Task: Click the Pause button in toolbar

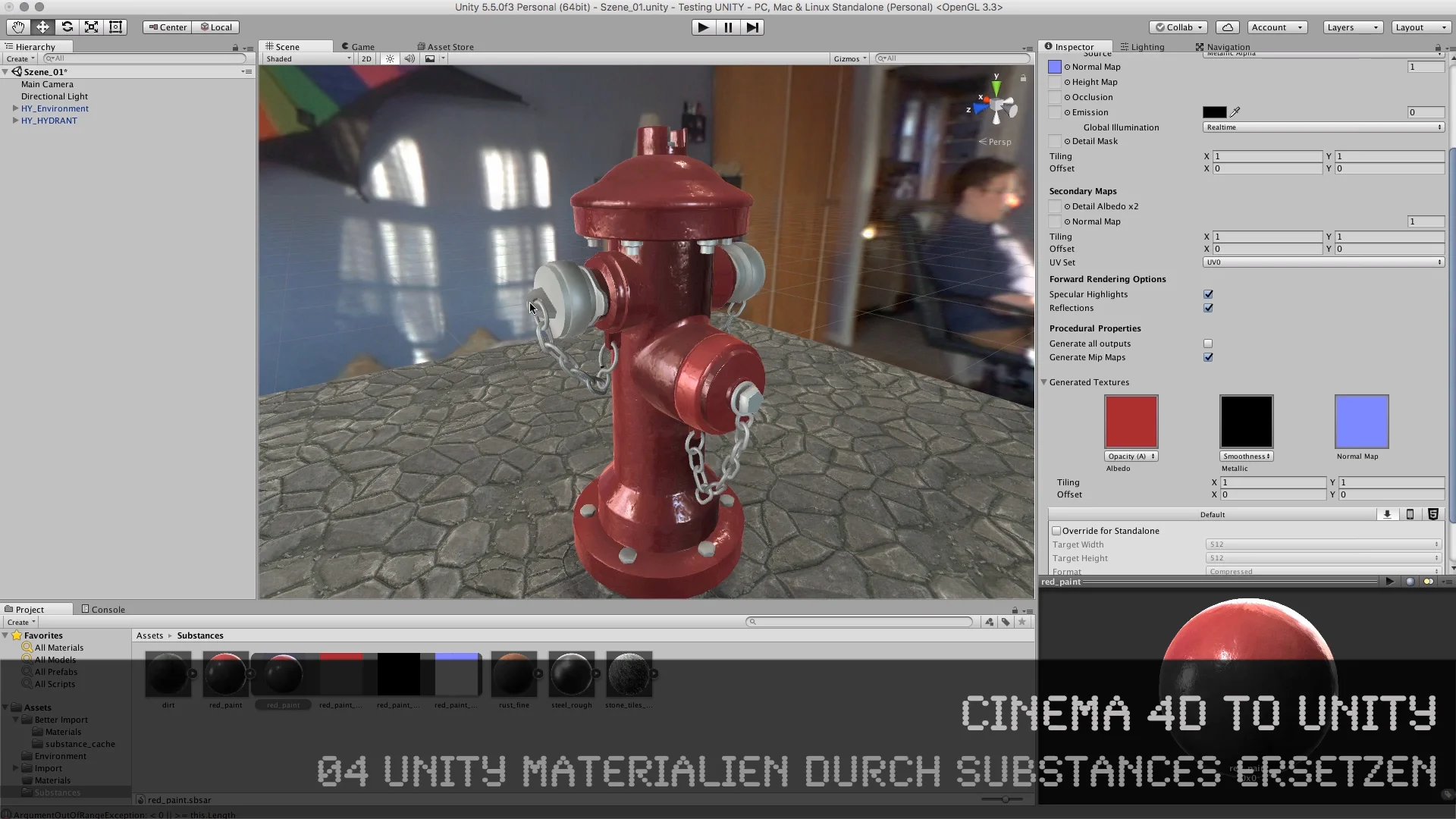Action: click(727, 27)
